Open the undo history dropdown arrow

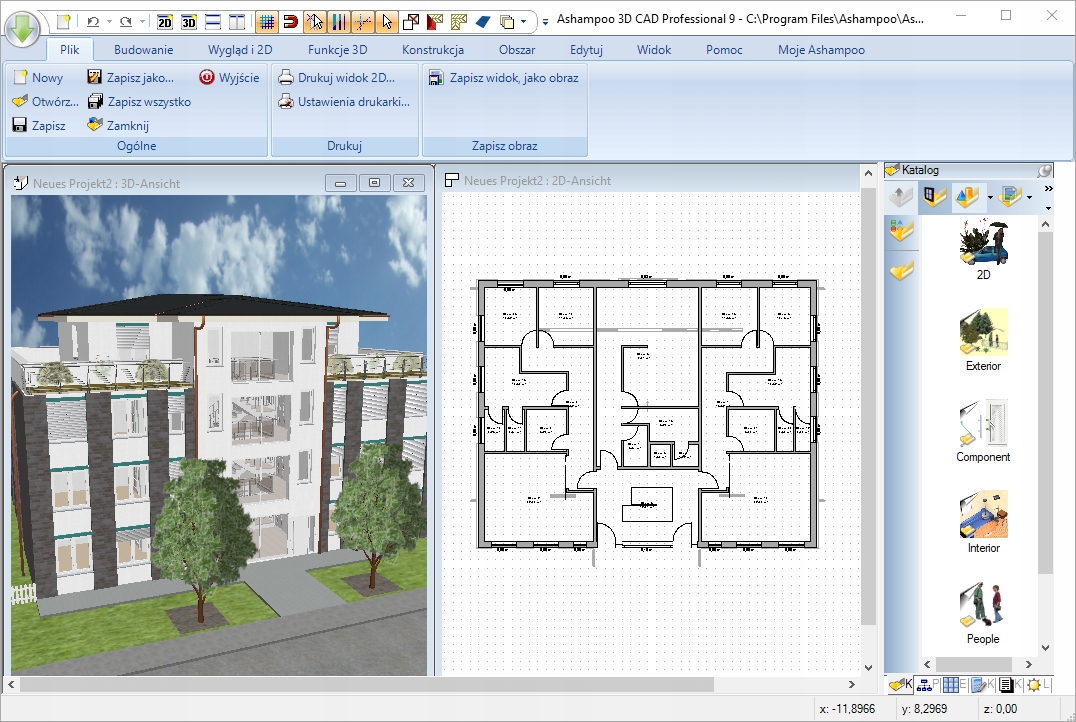pyautogui.click(x=108, y=21)
